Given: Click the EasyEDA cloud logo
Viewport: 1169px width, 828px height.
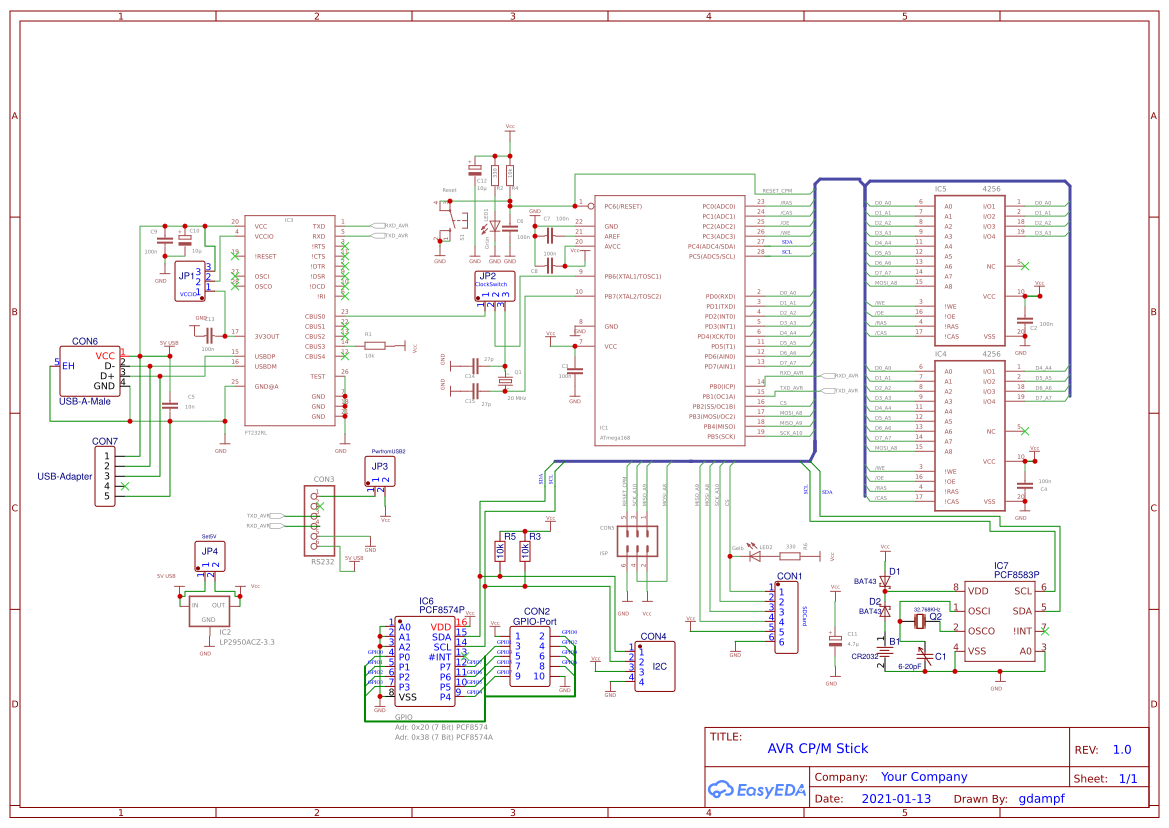Looking at the screenshot, I should [x=720, y=790].
